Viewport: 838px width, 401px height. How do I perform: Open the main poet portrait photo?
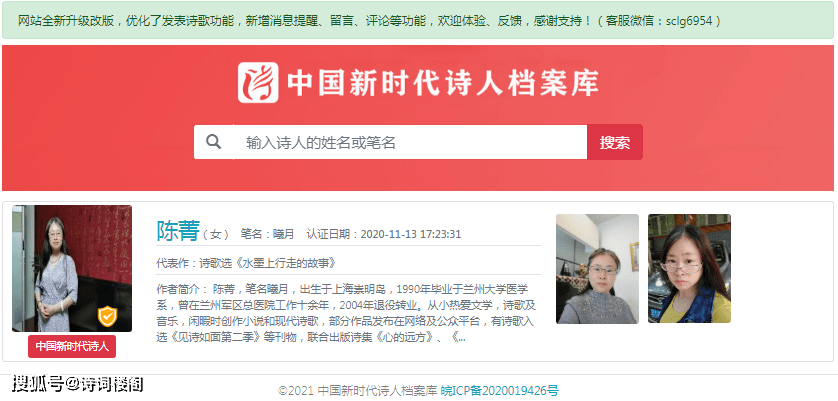click(x=72, y=268)
